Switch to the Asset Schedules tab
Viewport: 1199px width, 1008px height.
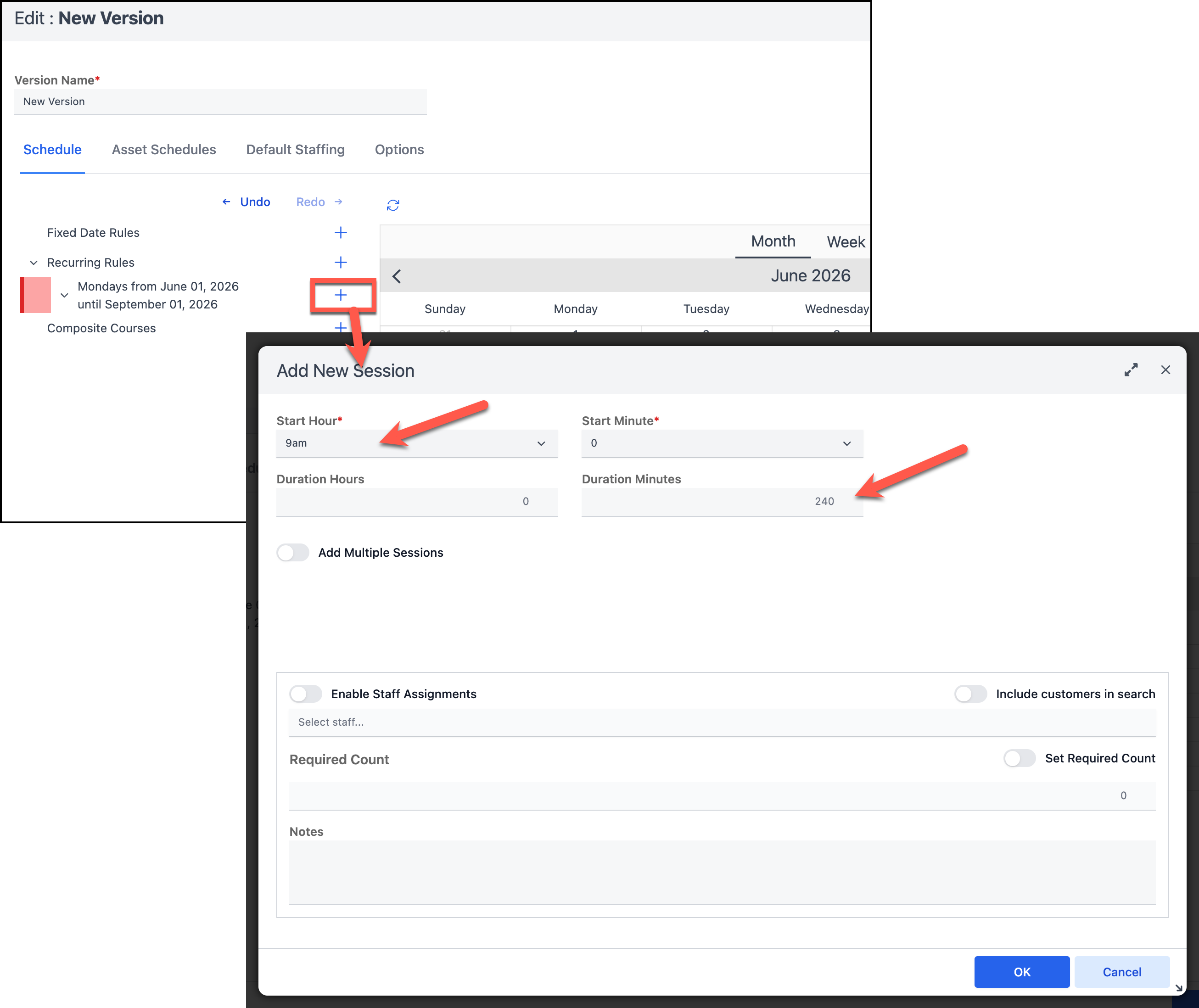[x=164, y=150]
